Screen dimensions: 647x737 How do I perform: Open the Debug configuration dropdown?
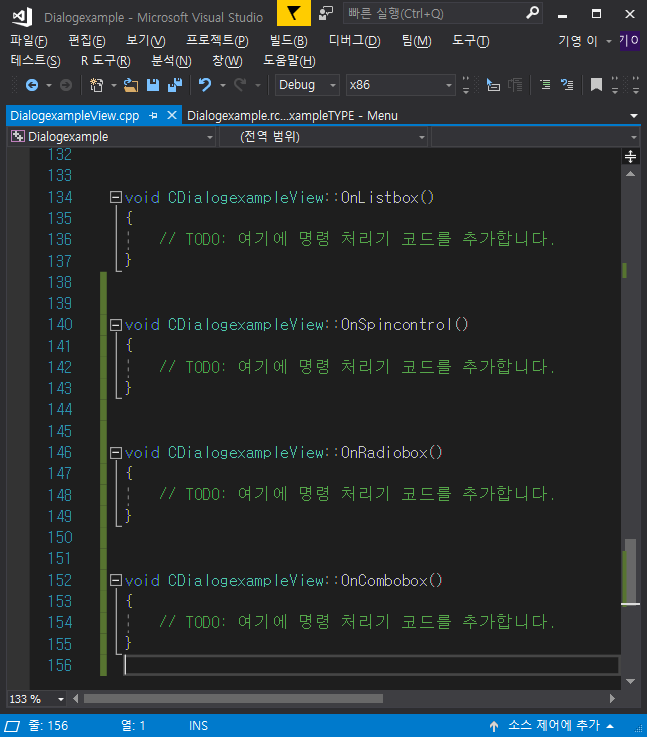[307, 85]
